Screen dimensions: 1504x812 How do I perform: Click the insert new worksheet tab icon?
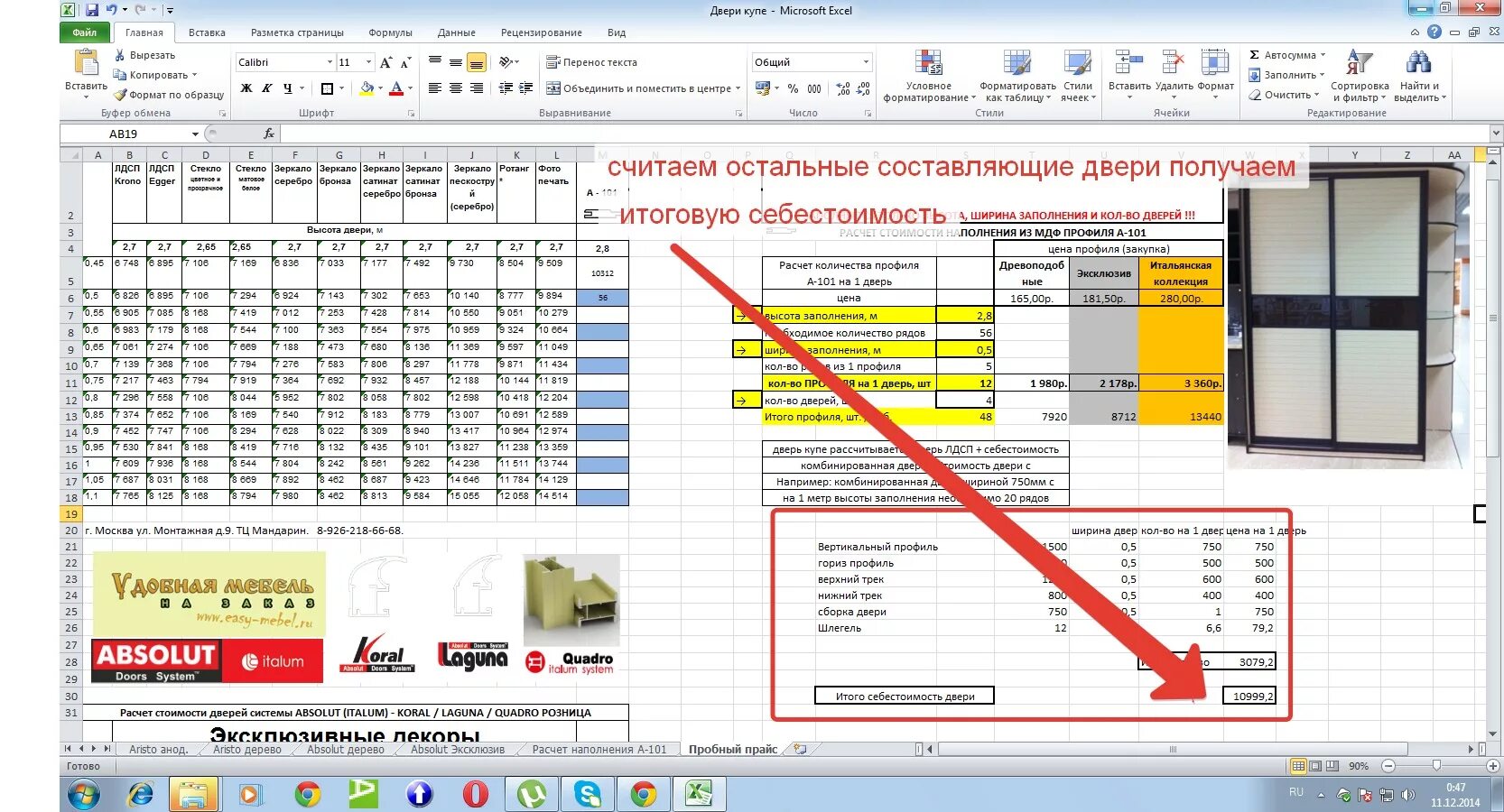[x=800, y=749]
